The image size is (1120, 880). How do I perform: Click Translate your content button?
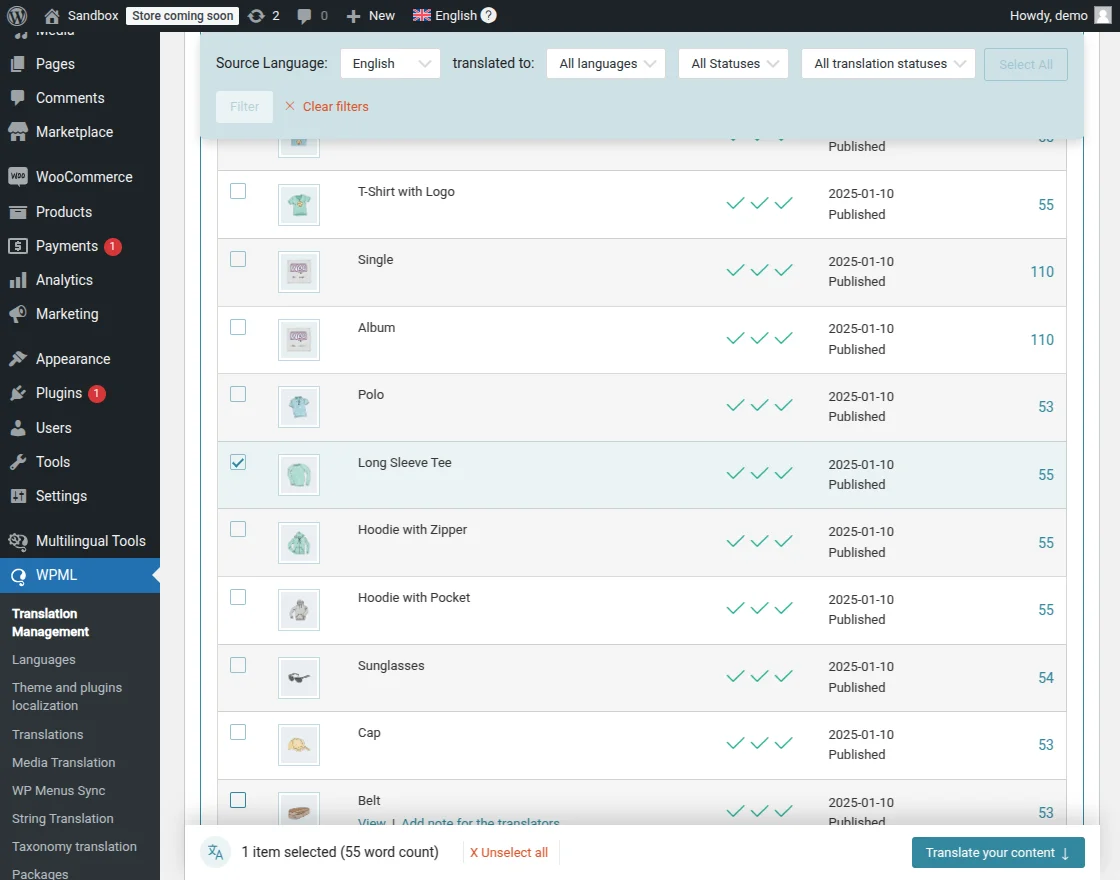point(997,853)
